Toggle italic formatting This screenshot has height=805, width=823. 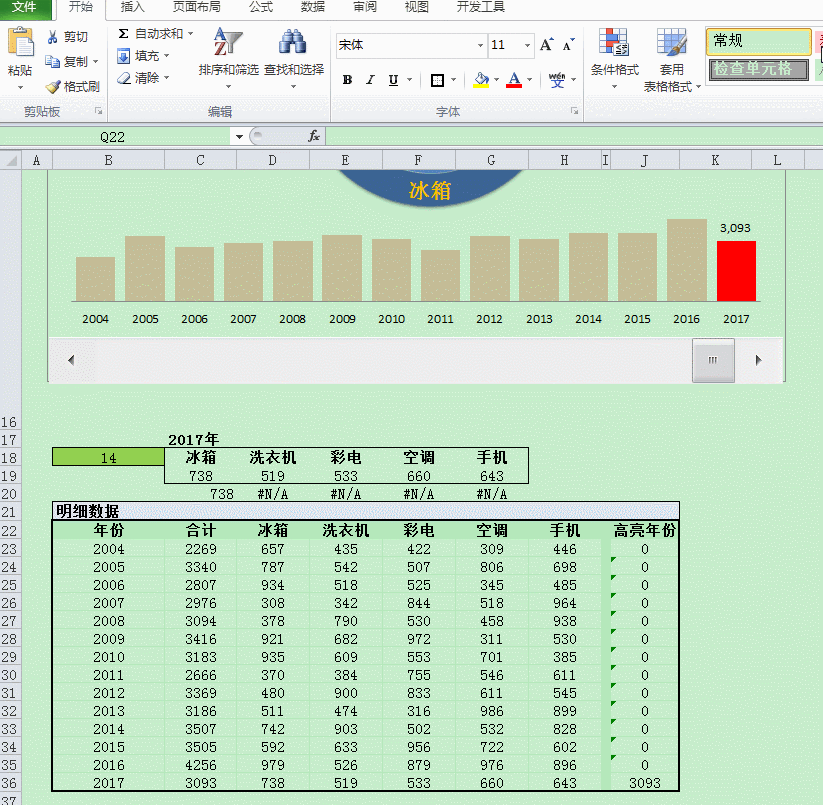click(x=370, y=80)
